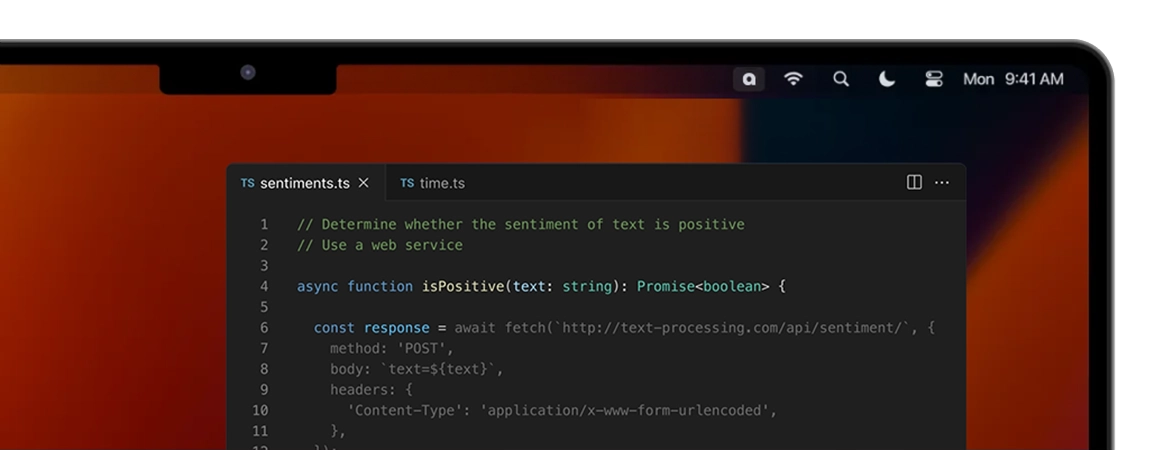Screen dimensions: 1164x451
Task: Click the Promise<boolean> return type
Action: click(703, 286)
